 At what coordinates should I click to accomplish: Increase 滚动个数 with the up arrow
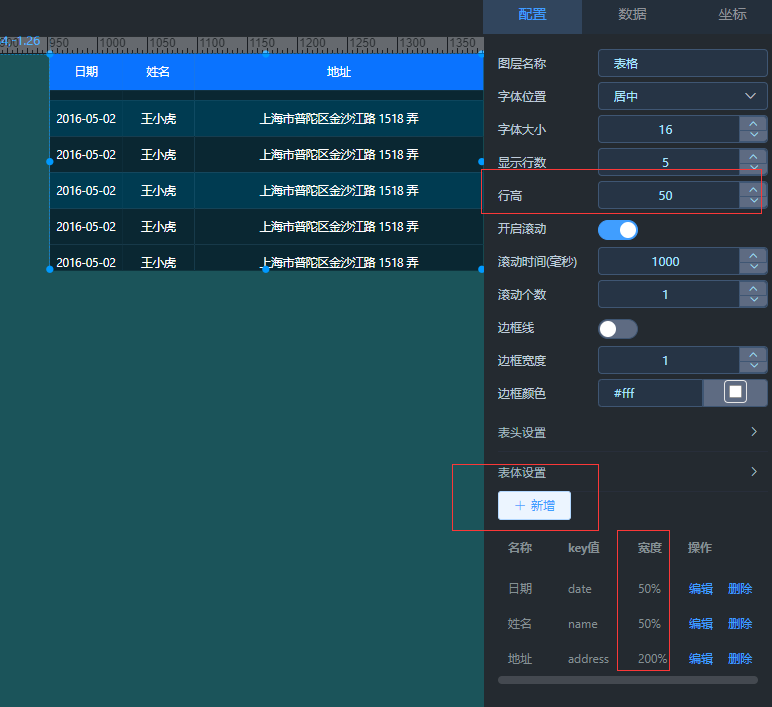point(753,288)
